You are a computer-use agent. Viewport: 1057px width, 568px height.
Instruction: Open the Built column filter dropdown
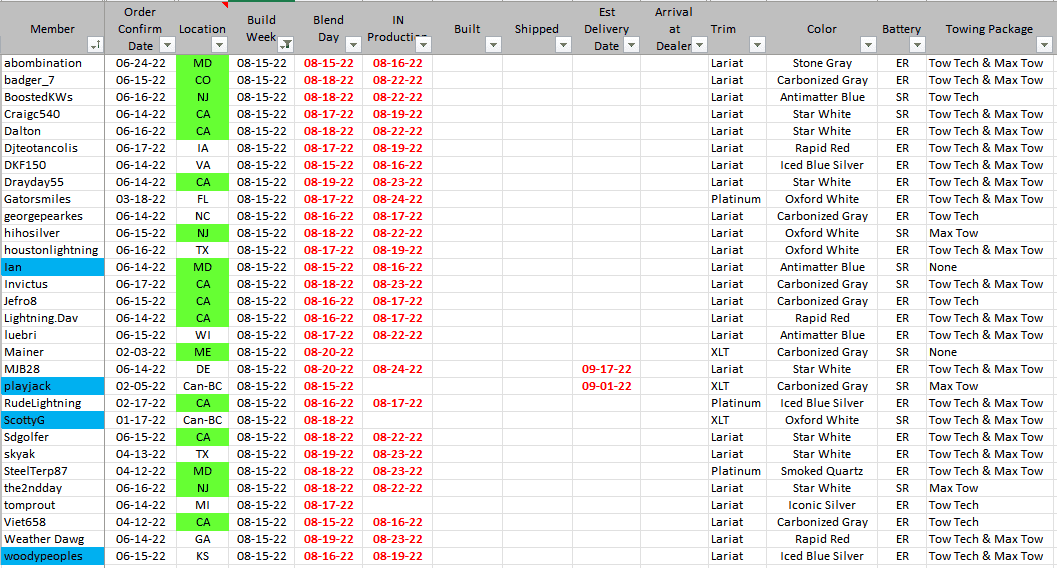click(x=493, y=45)
